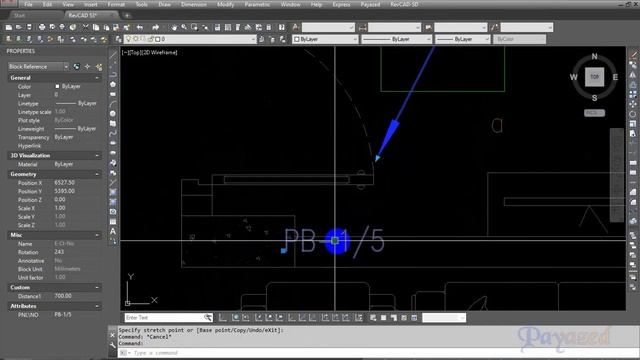Select the Arc draw tool
Screen dimensions: 640x360
pyautogui.click(x=113, y=104)
